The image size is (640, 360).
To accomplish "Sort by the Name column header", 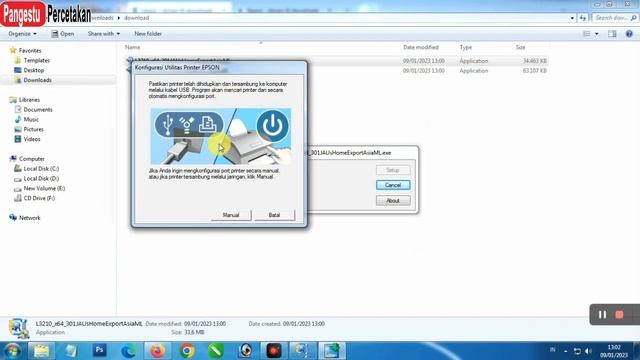I will 132,47.
